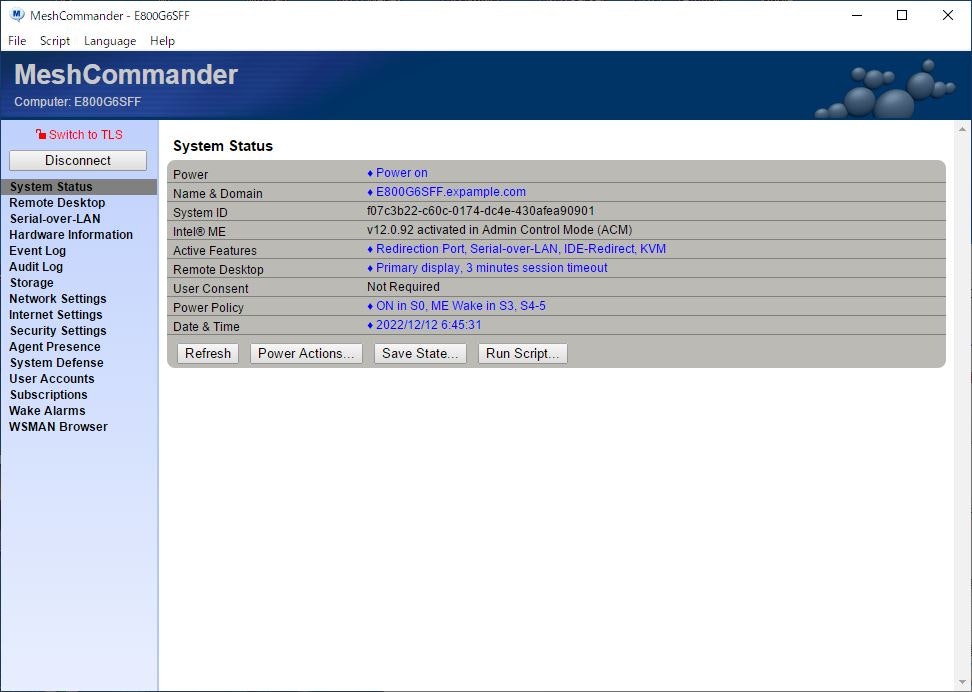Open User Accounts section

pos(52,379)
